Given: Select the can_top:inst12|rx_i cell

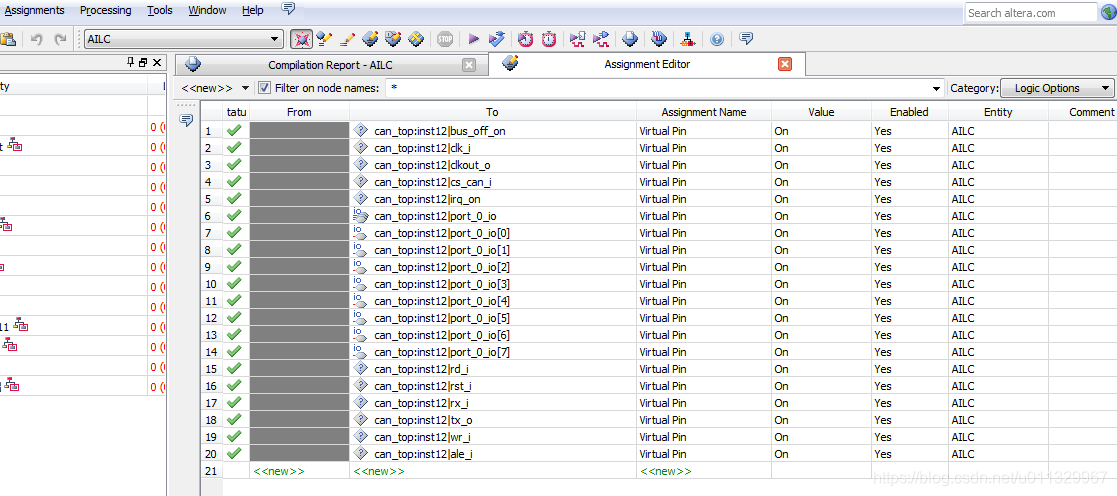Looking at the screenshot, I should (x=492, y=403).
